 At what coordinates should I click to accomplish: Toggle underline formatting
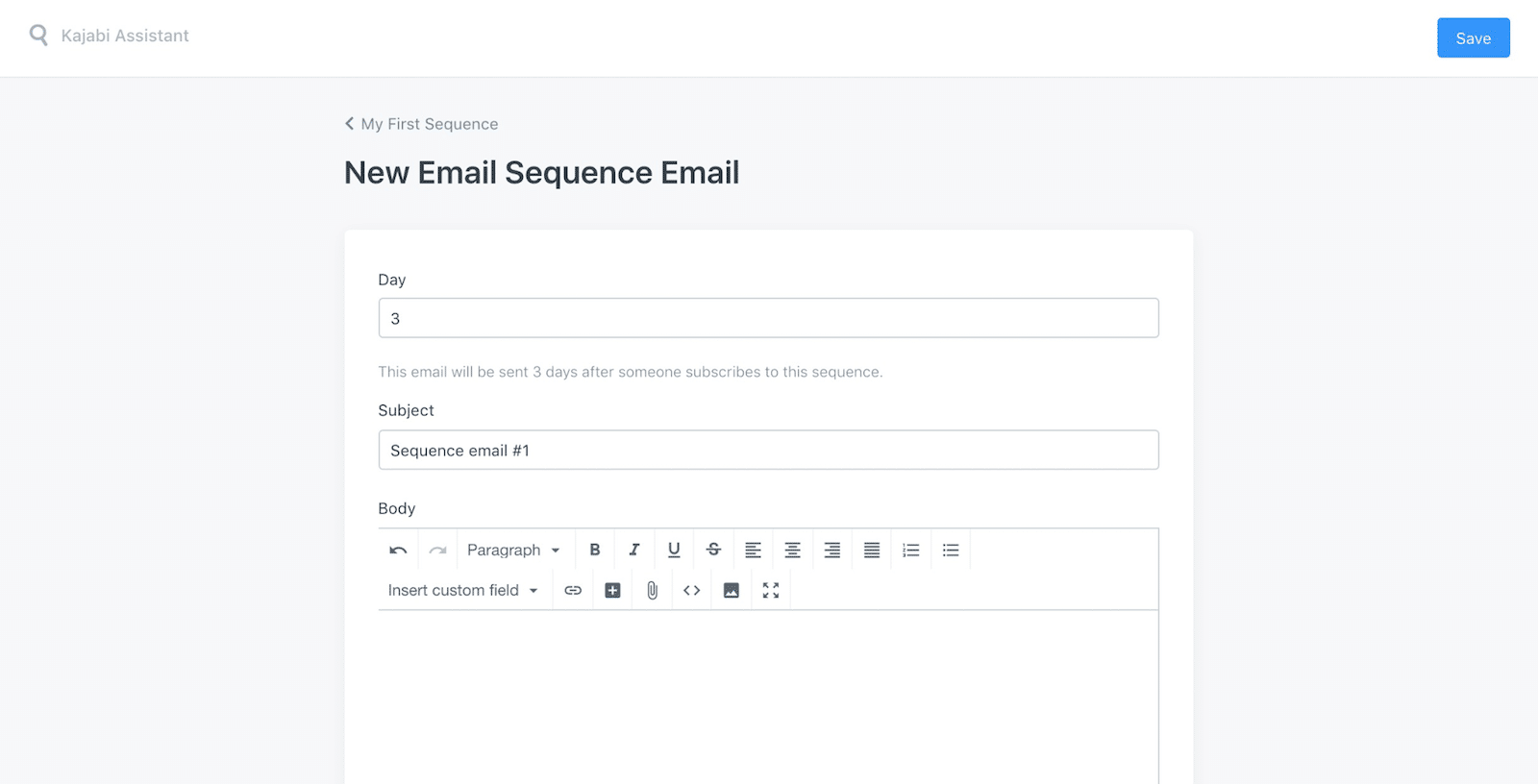pyautogui.click(x=674, y=550)
